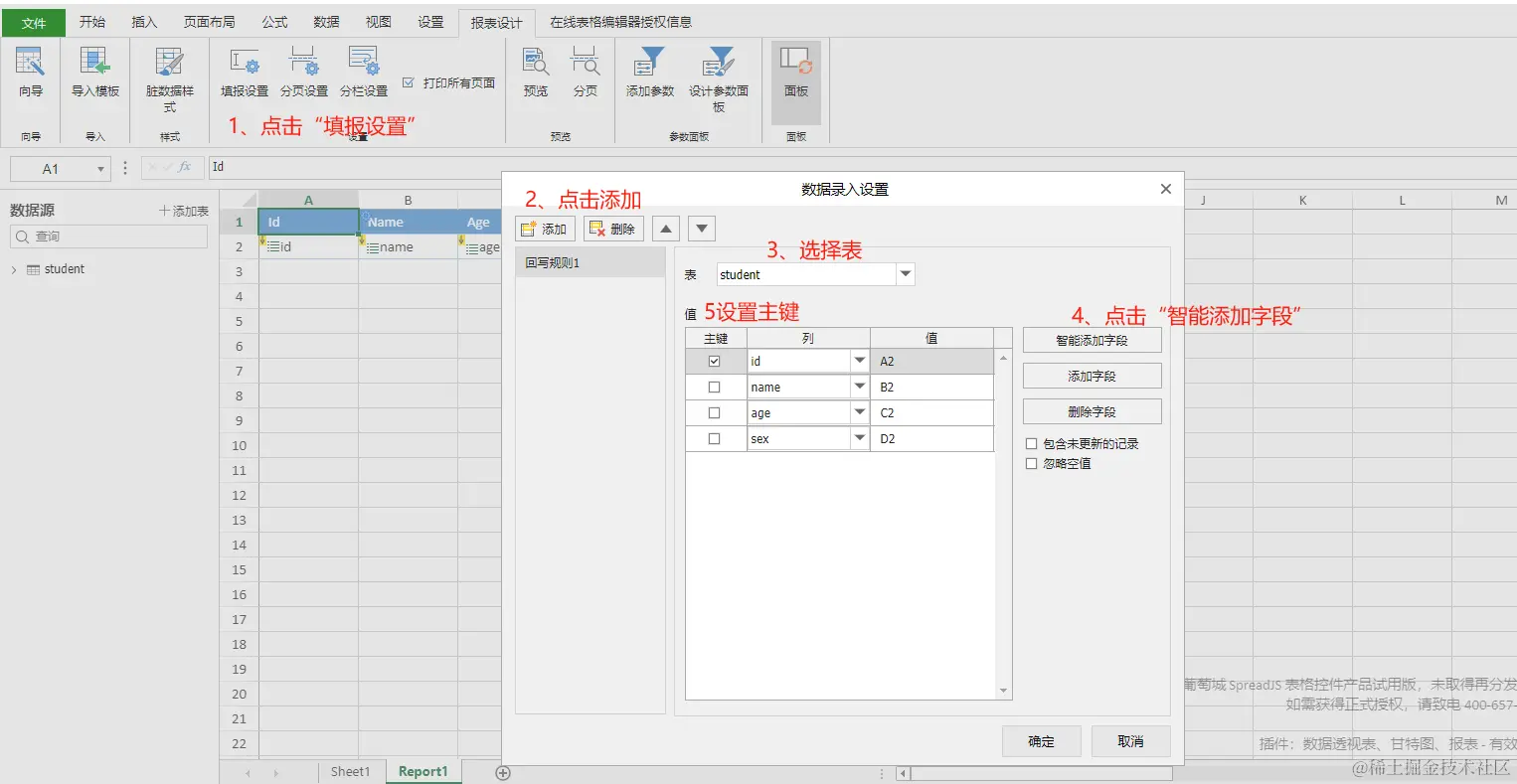Viewport: 1517px width, 784px height.
Task: Click the add new sheet plus icon
Action: (503, 773)
